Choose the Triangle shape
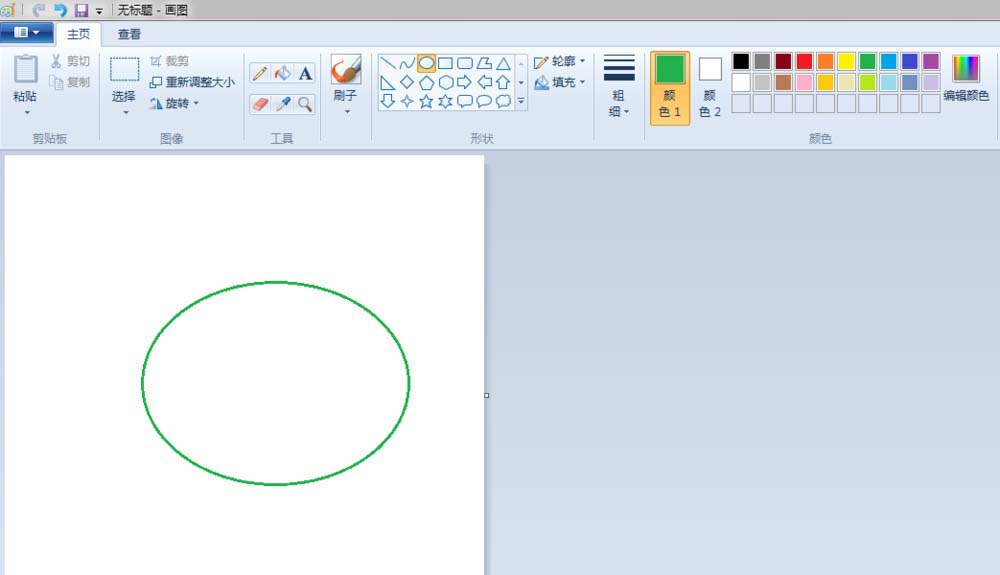This screenshot has width=1000, height=575. click(503, 63)
